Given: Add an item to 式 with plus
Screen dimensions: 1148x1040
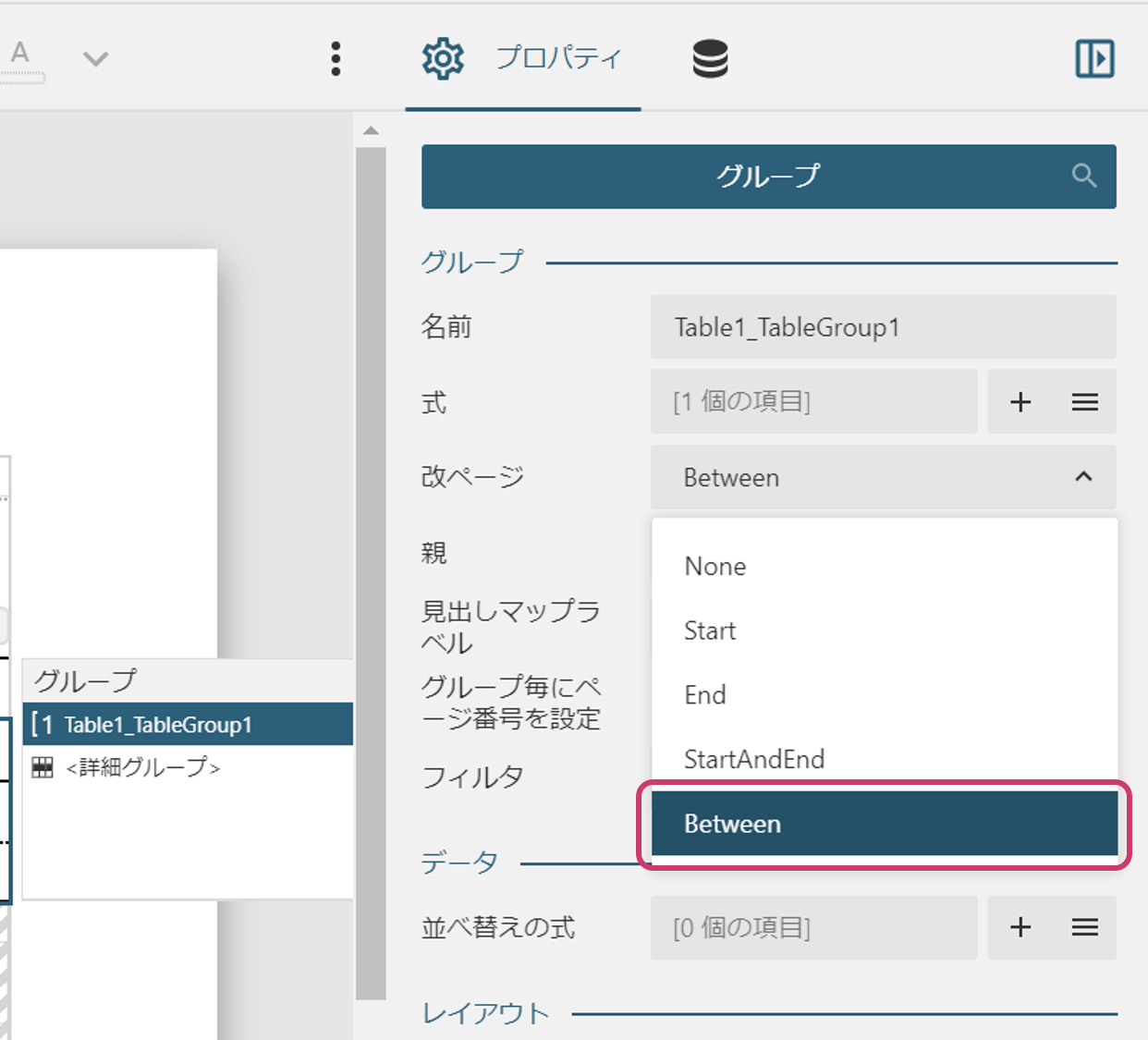Looking at the screenshot, I should (1020, 402).
